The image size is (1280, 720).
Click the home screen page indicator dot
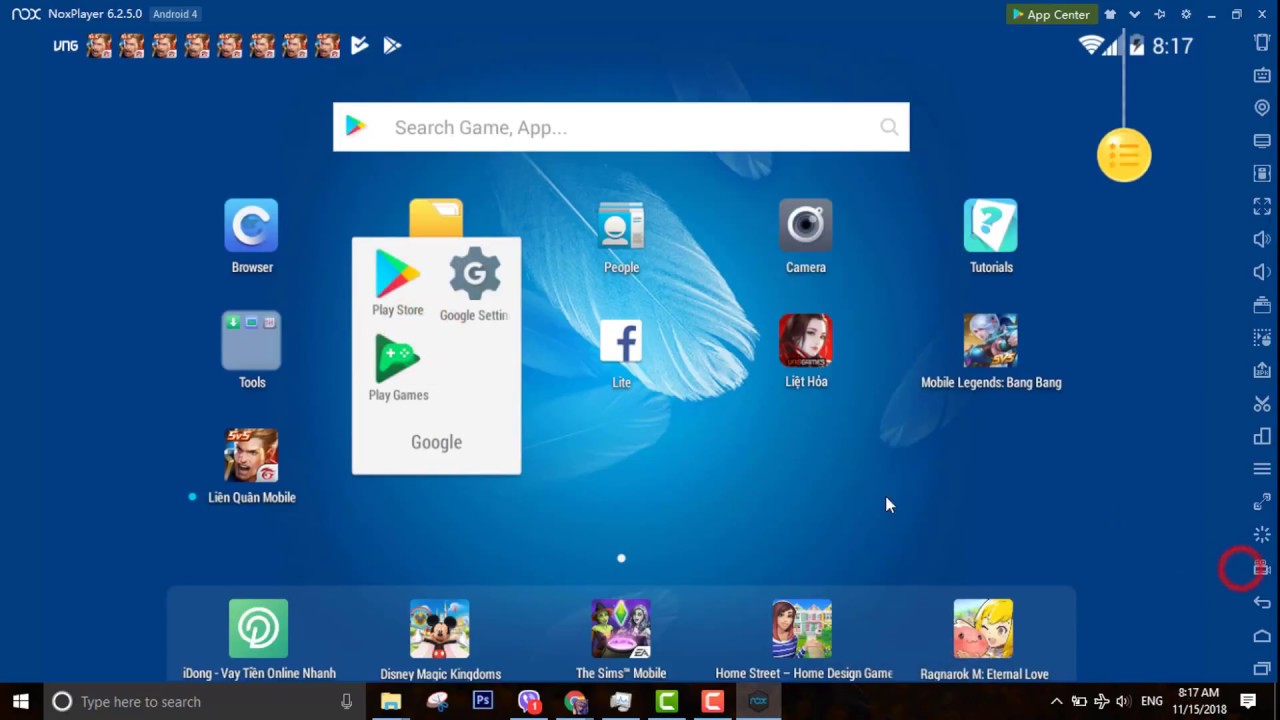(621, 558)
